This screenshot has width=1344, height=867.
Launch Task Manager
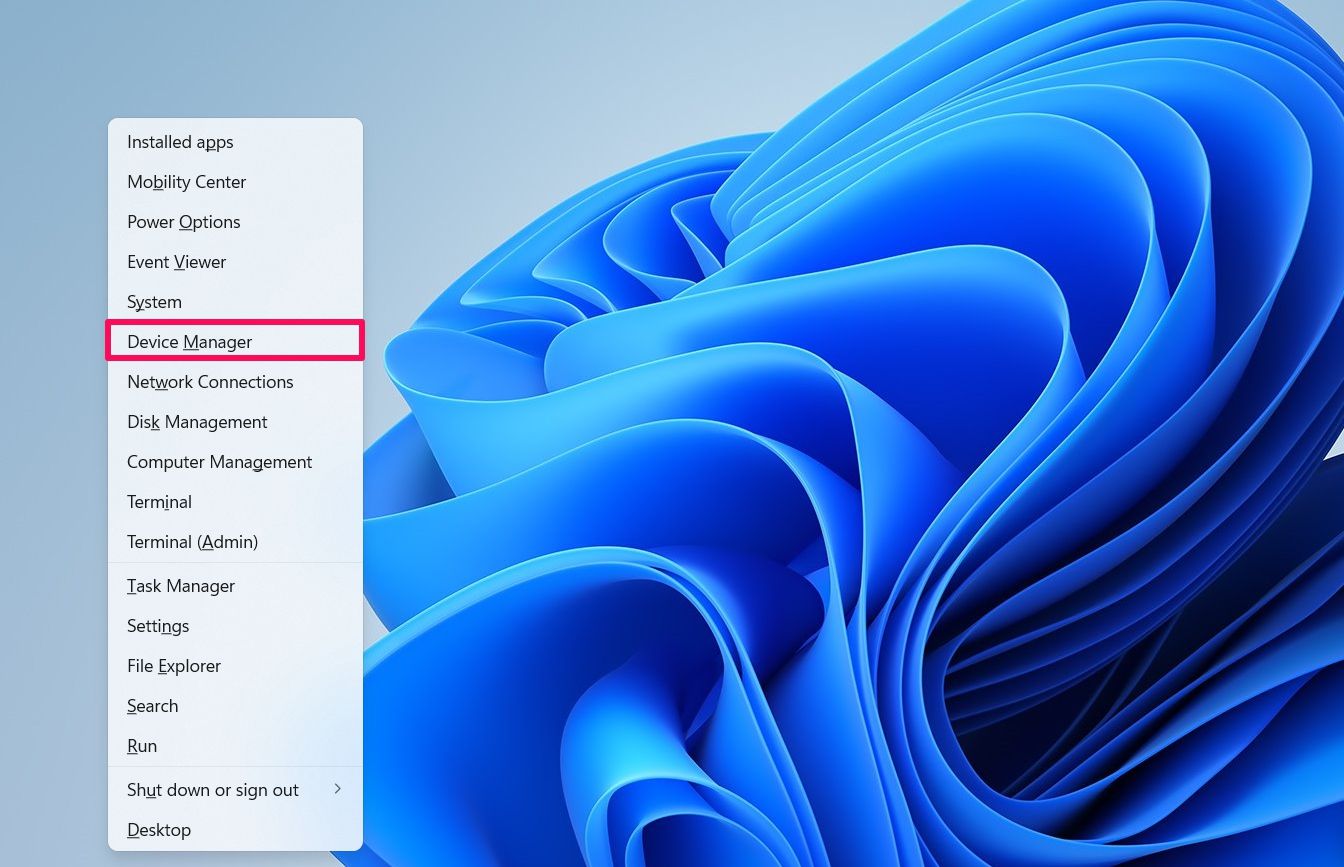181,585
